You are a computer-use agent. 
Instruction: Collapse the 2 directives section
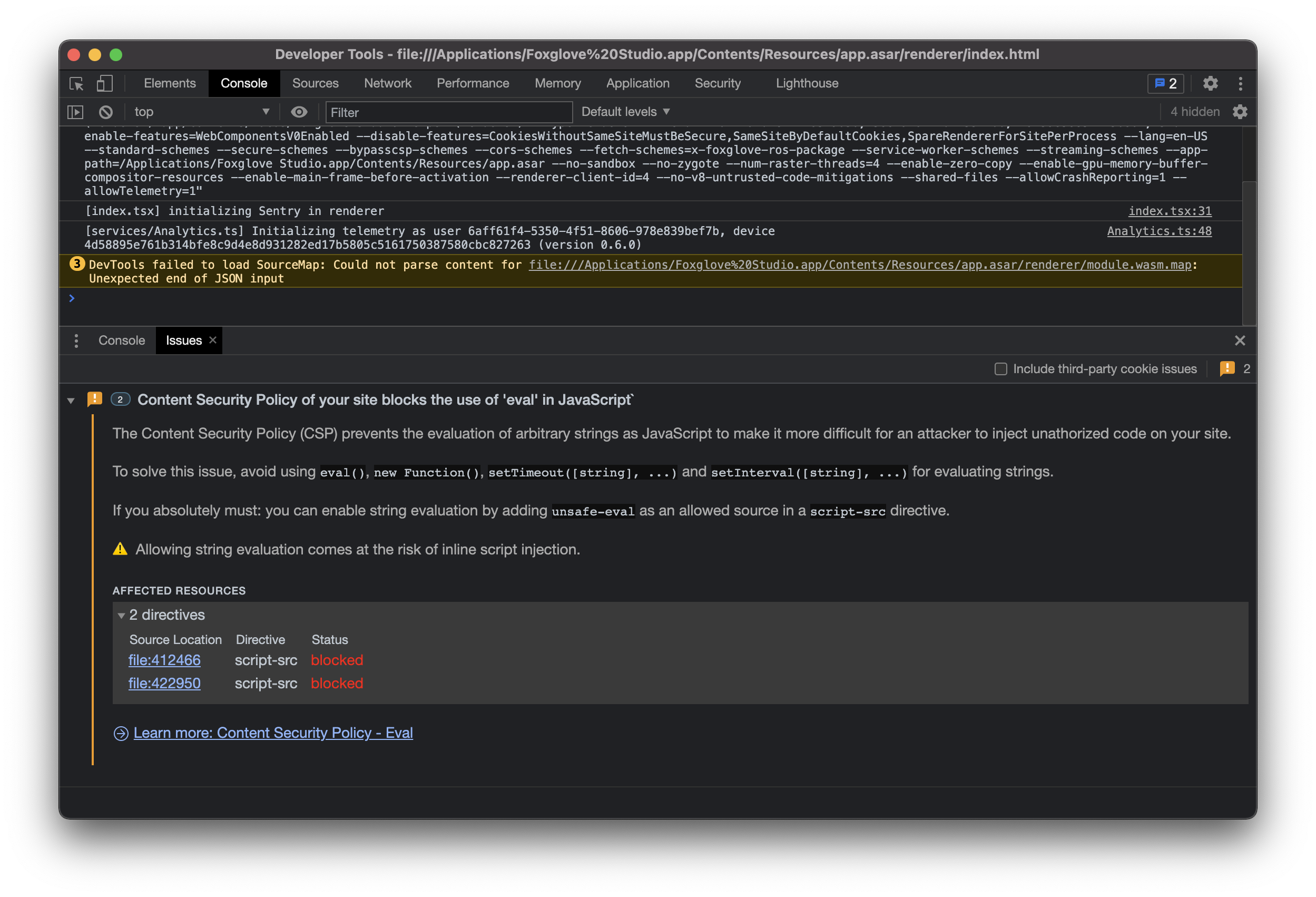[122, 615]
